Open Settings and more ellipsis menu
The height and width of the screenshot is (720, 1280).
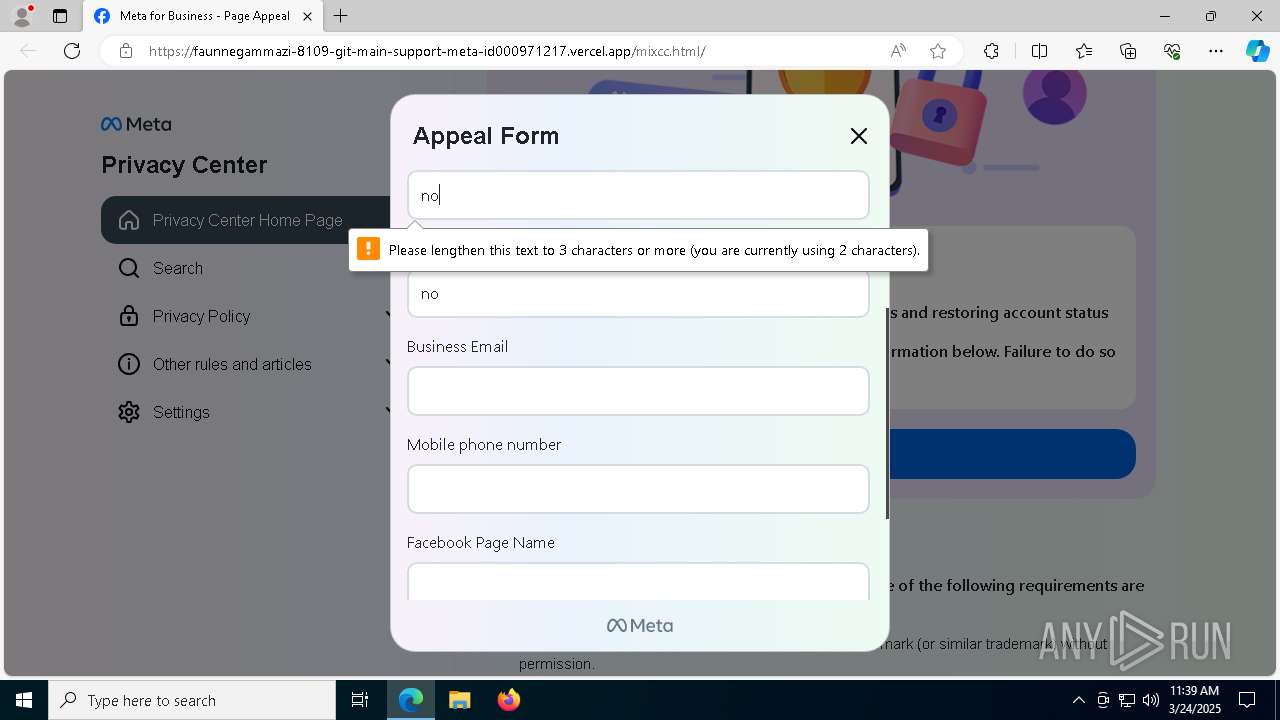click(x=1216, y=51)
